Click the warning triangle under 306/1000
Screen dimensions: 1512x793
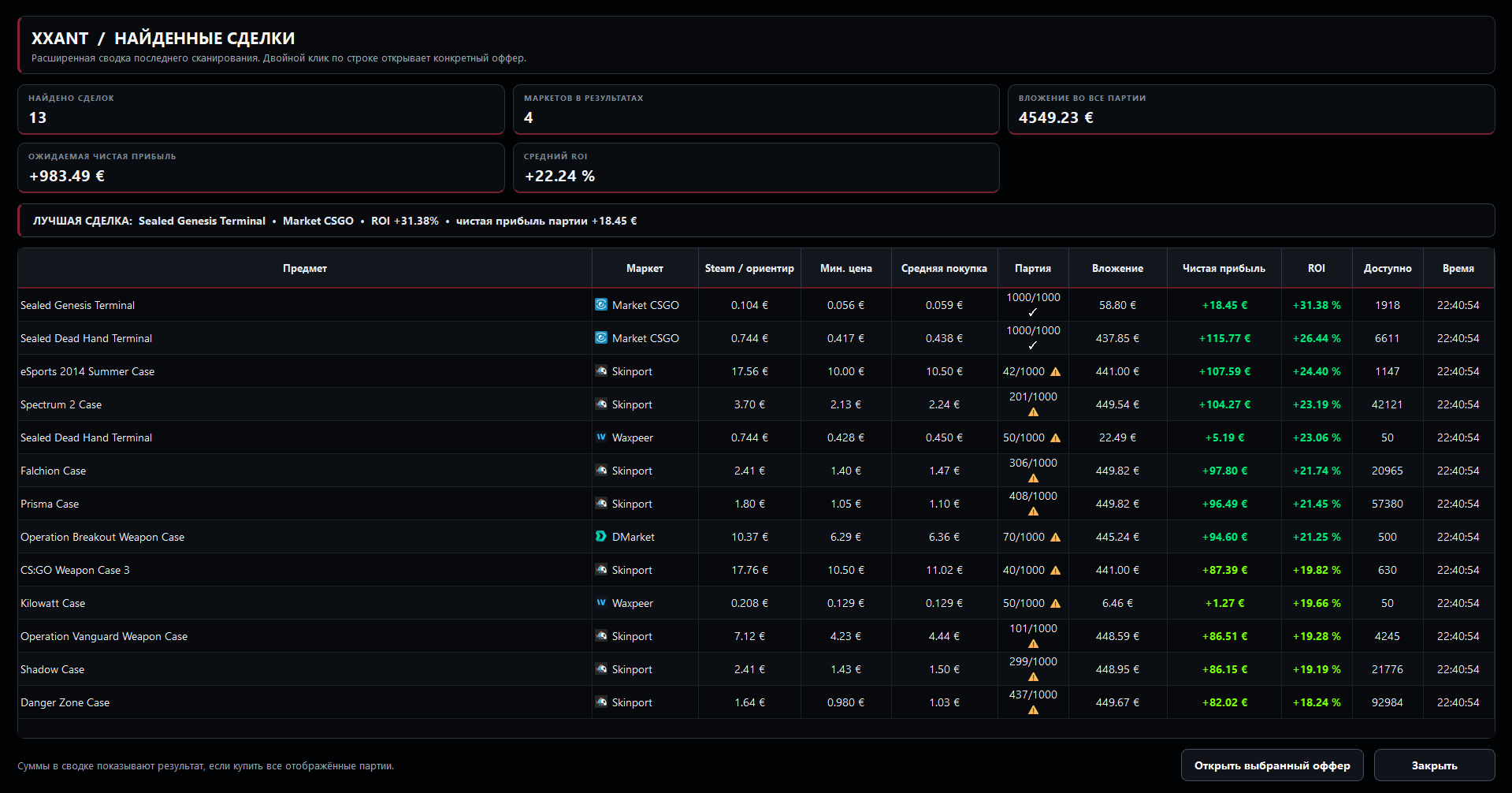coord(1033,478)
